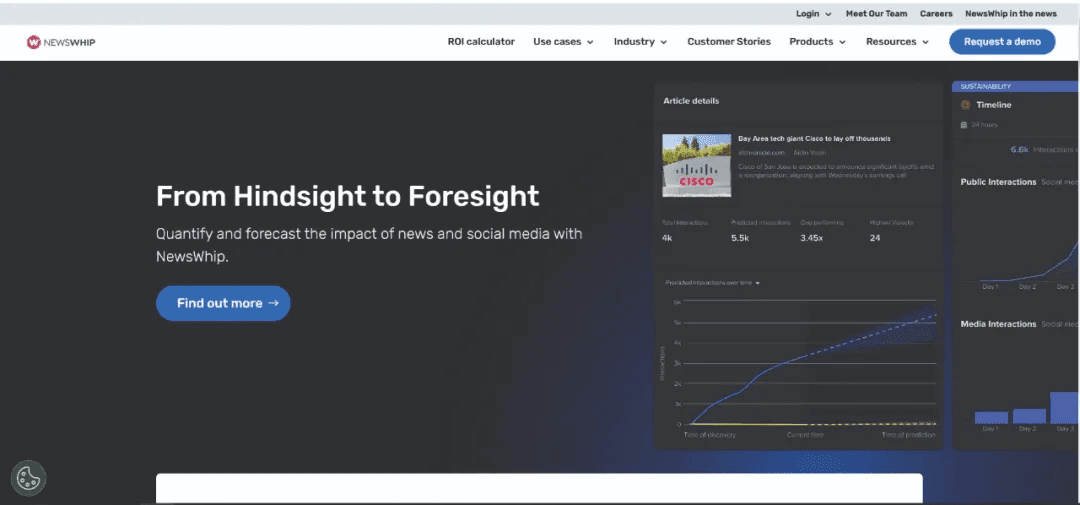This screenshot has width=1080, height=505.
Task: Visit the Careers page
Action: pos(936,14)
